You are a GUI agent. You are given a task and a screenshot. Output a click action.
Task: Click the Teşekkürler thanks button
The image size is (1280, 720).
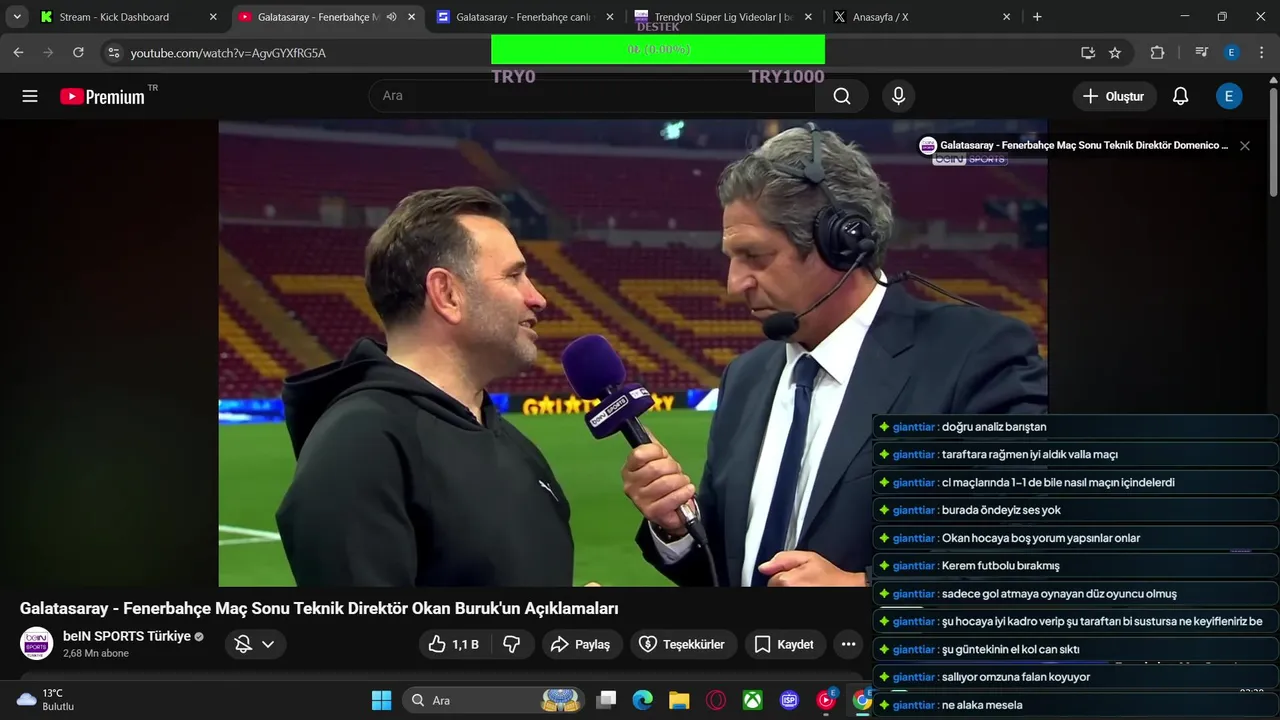click(683, 644)
